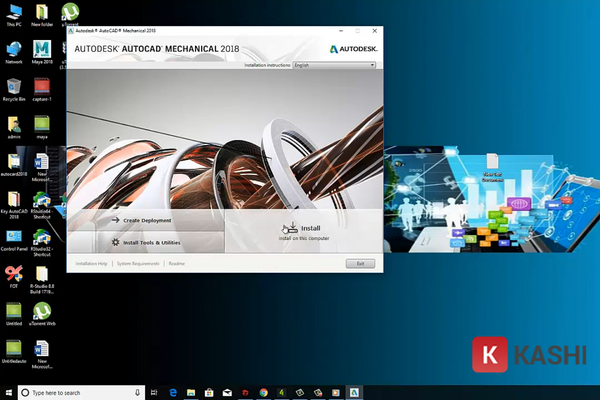Open the Recycle Bin desktop icon
Screen dimensions: 600x400
pyautogui.click(x=14, y=86)
